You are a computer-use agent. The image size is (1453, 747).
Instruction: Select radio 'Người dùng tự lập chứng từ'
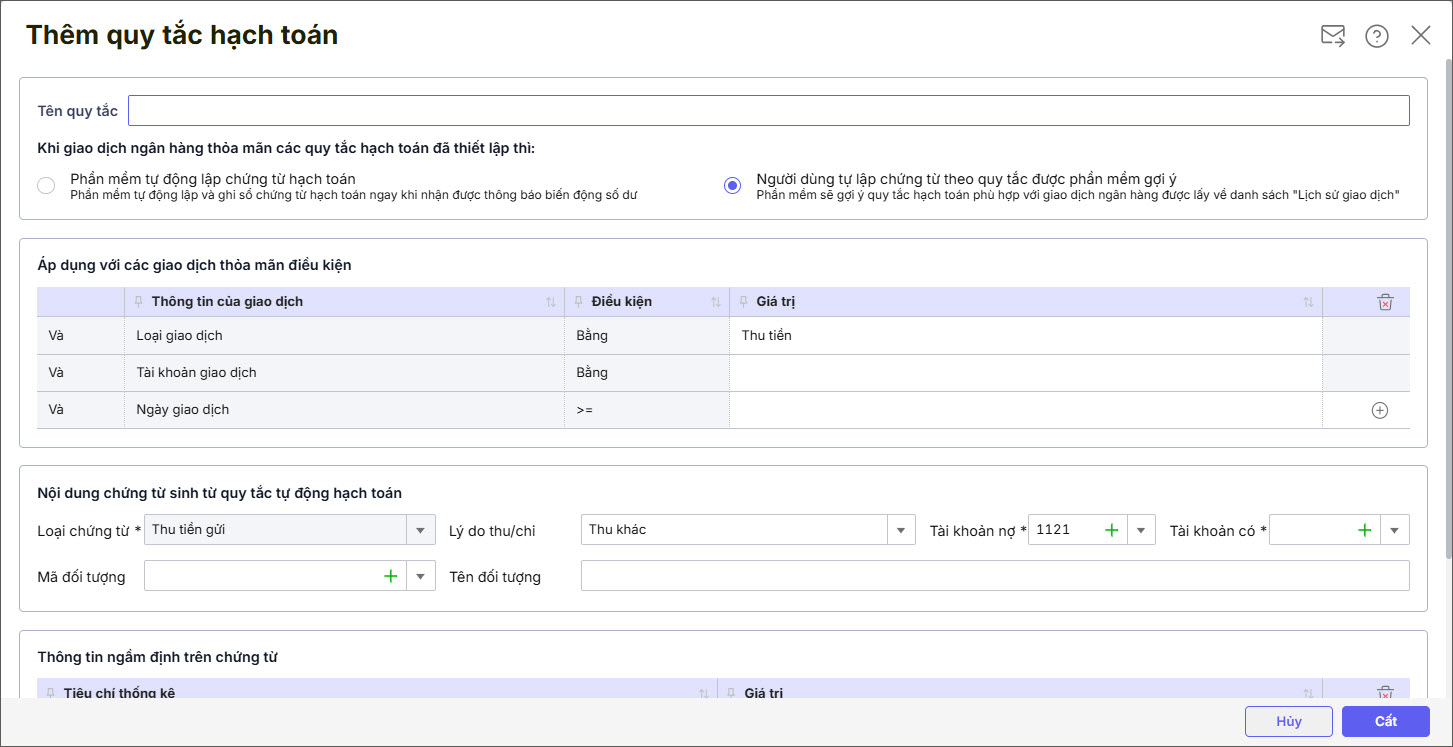[733, 185]
